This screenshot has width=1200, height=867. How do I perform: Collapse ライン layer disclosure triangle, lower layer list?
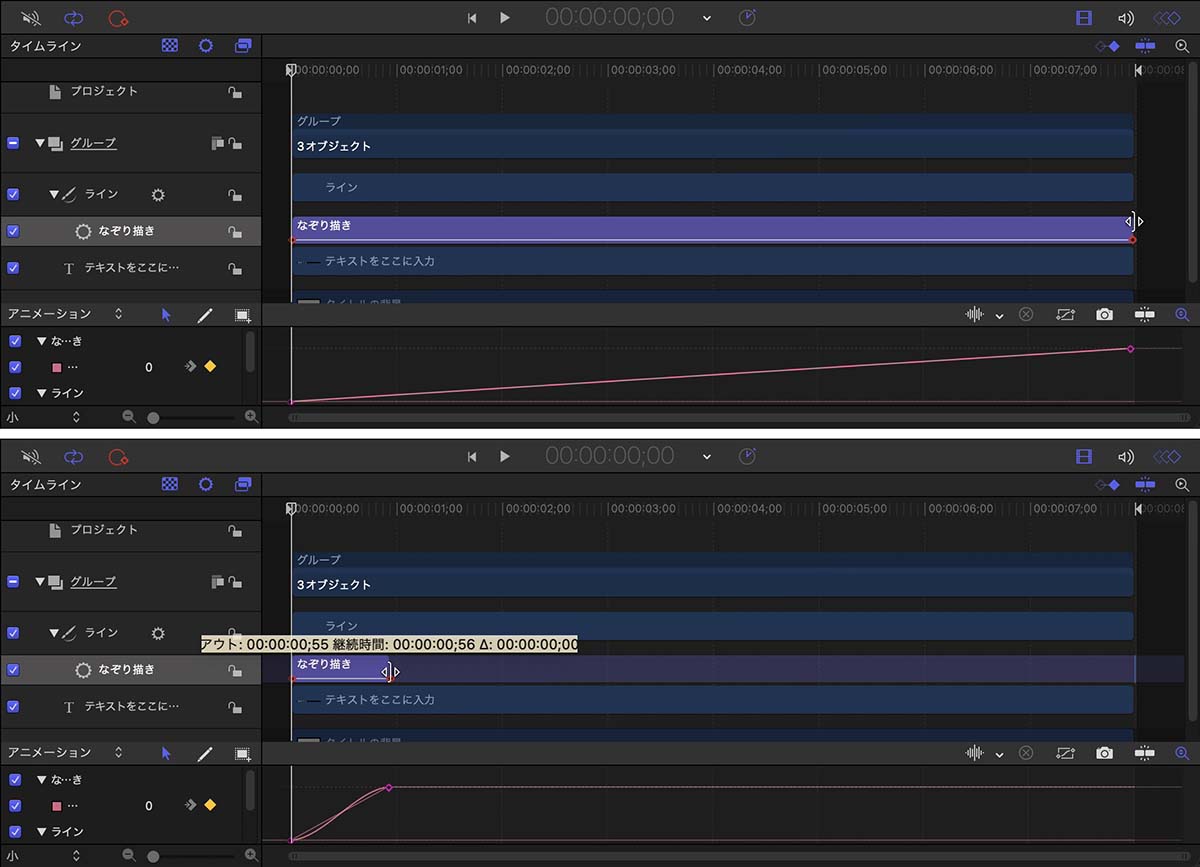[x=55, y=633]
